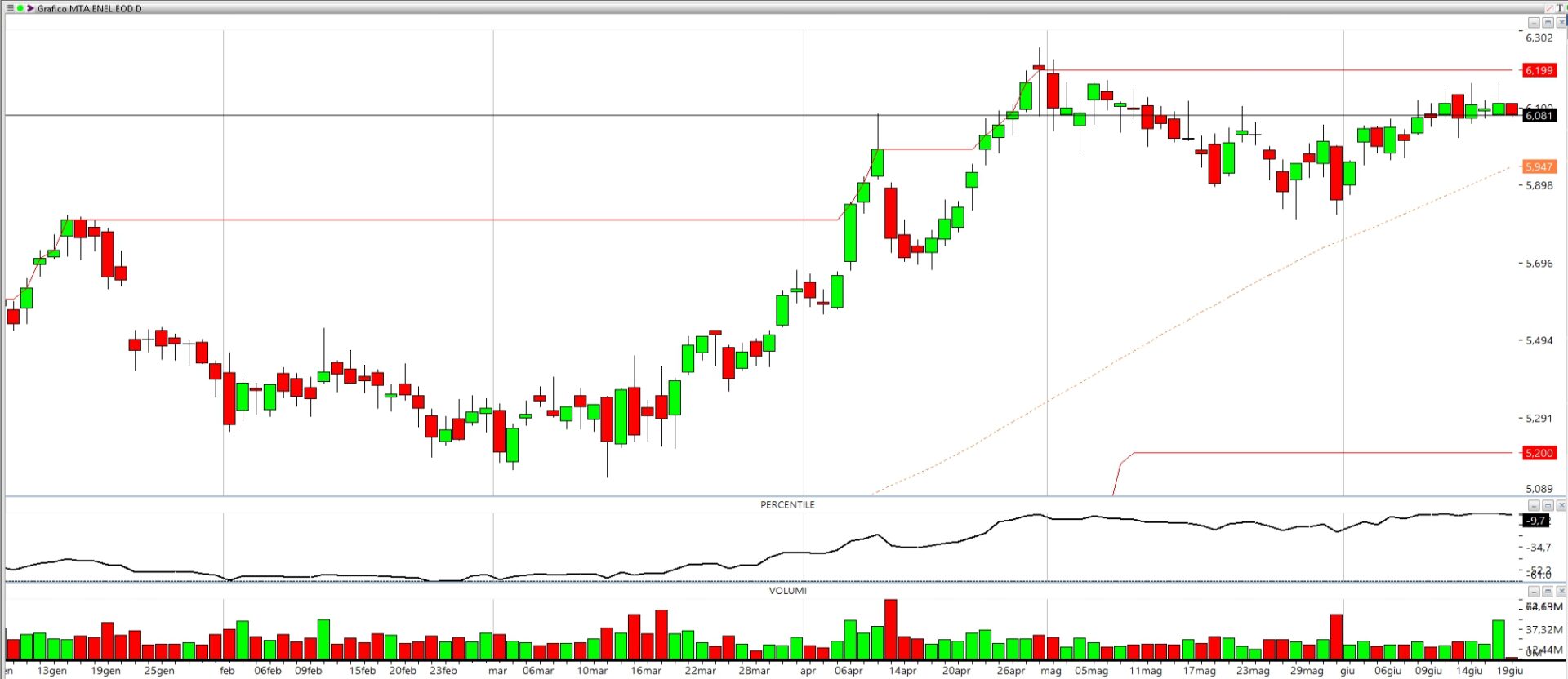Minimize the main price chart pane
Screen dimensions: 1568x679
(x=1534, y=23)
